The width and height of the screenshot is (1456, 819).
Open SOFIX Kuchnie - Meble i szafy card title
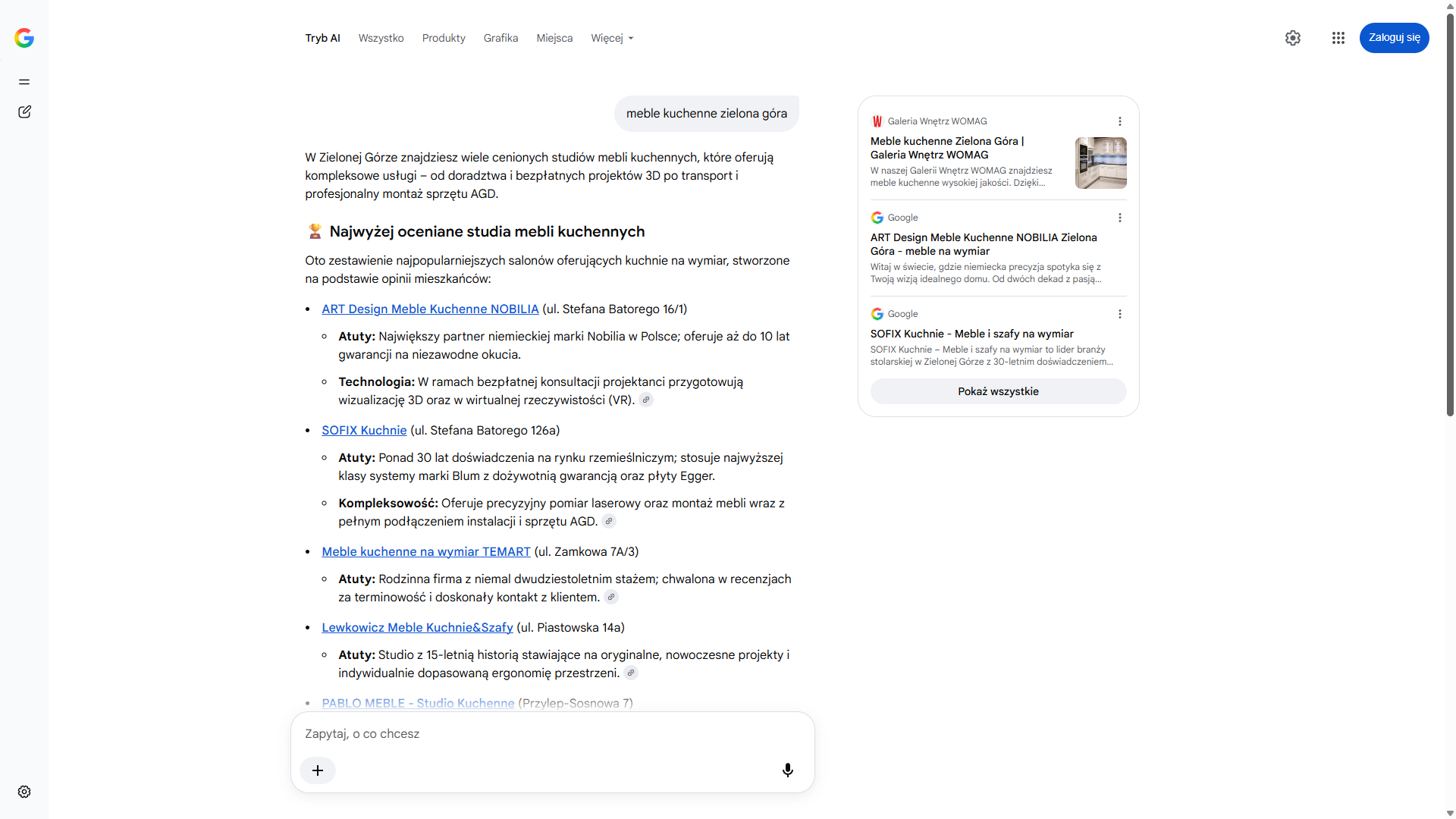[971, 334]
